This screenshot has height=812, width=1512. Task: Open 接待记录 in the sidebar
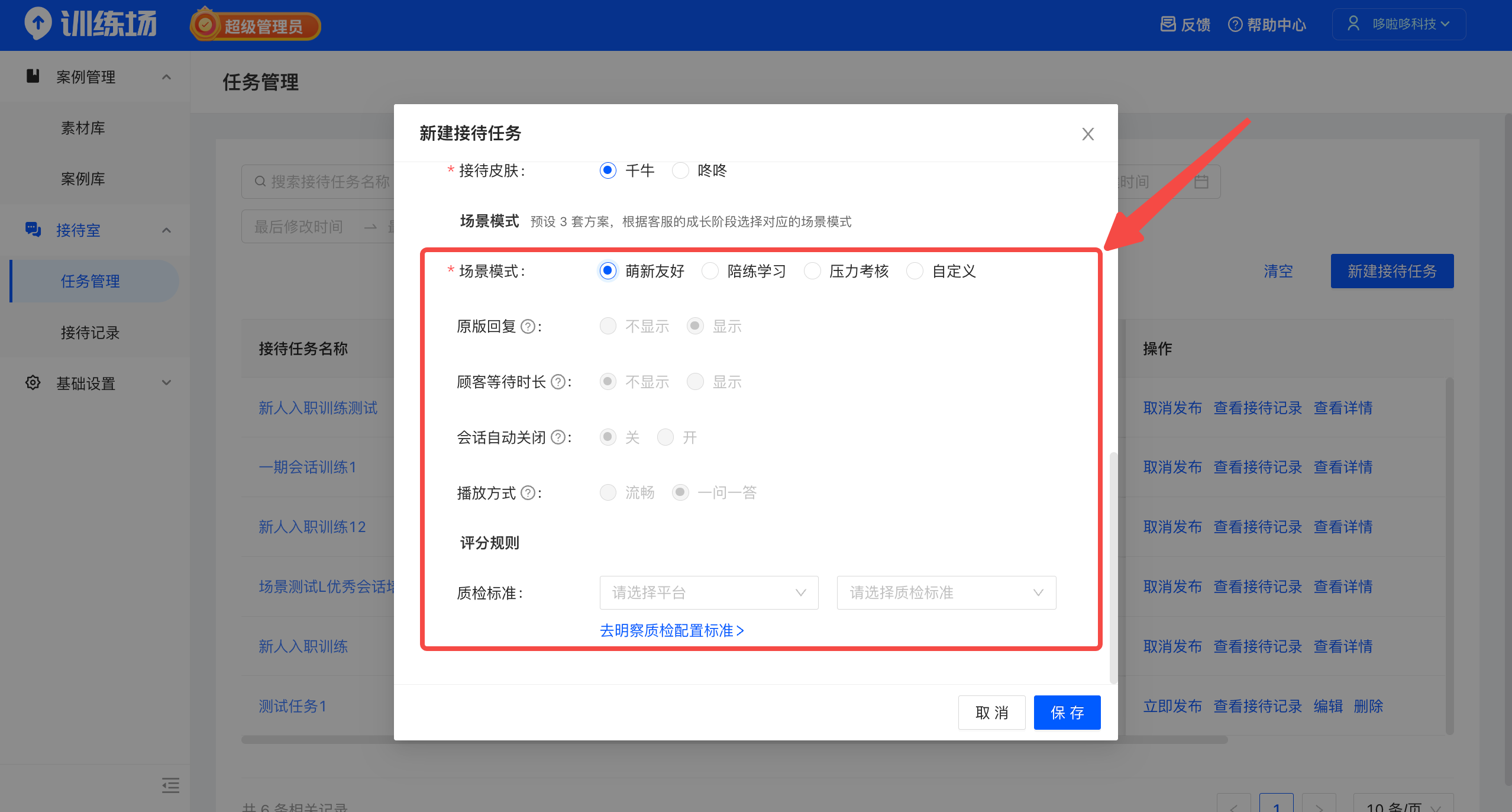pyautogui.click(x=90, y=333)
